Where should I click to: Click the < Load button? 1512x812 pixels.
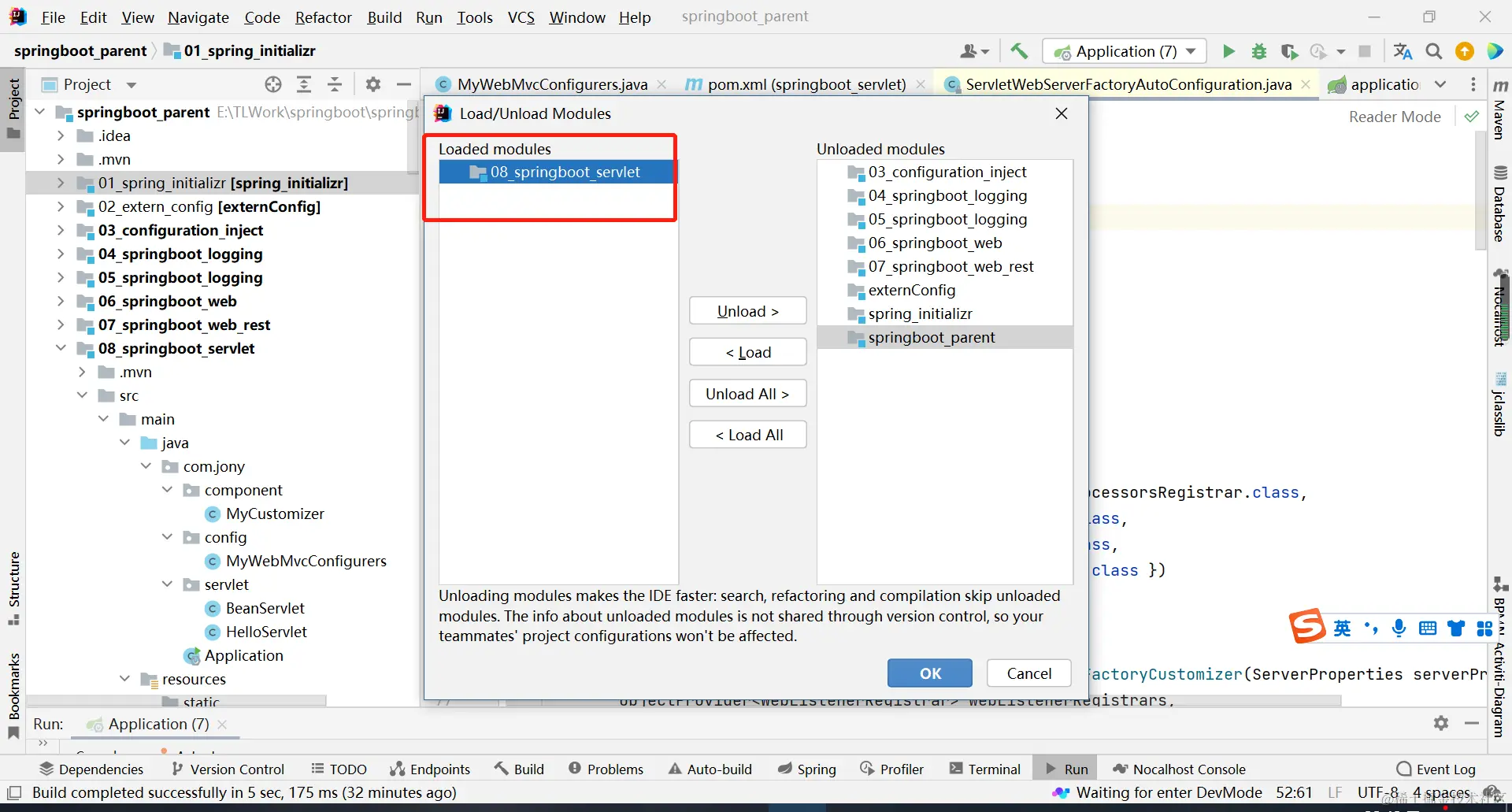click(748, 352)
